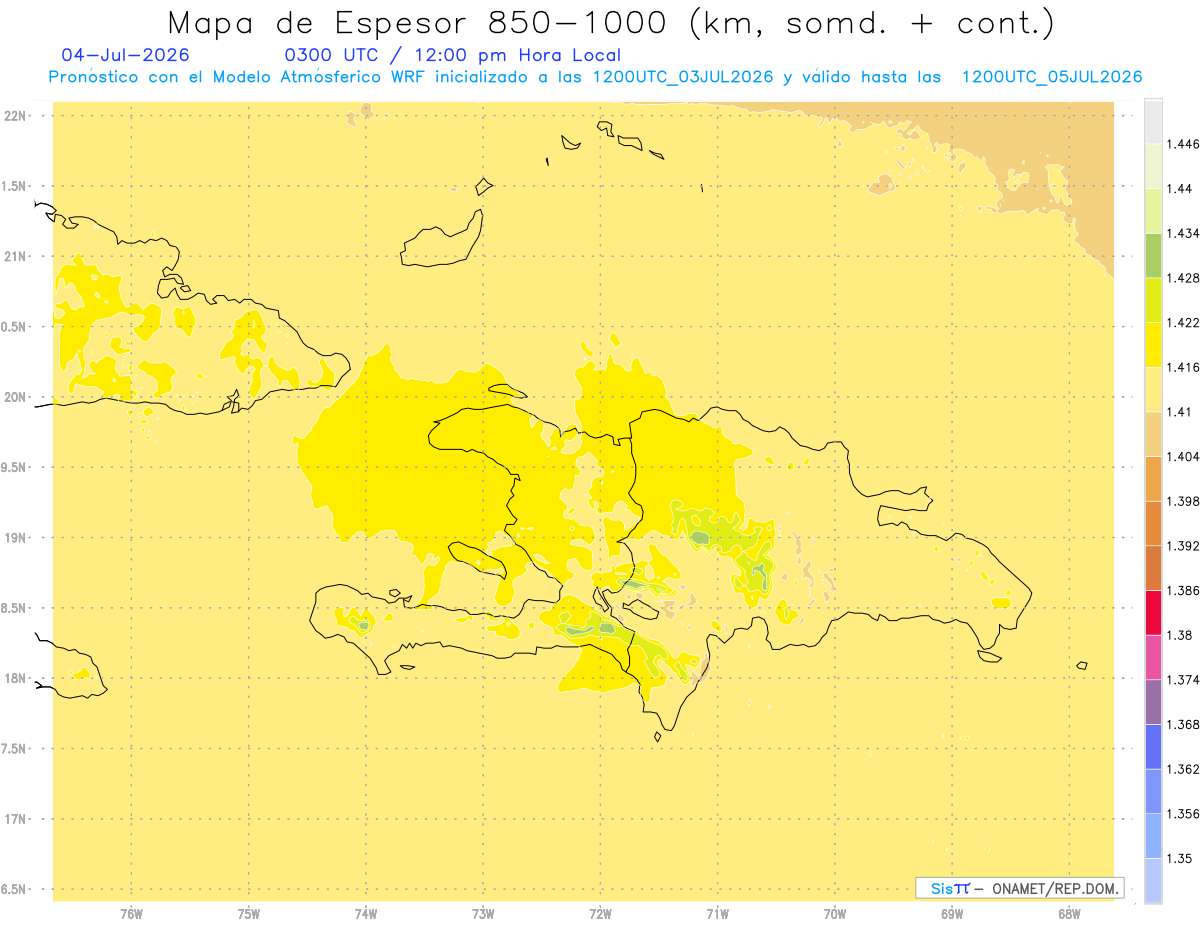
Task: Select the pink legend swatch between 1.374 and 1.38
Action: click(x=1153, y=657)
